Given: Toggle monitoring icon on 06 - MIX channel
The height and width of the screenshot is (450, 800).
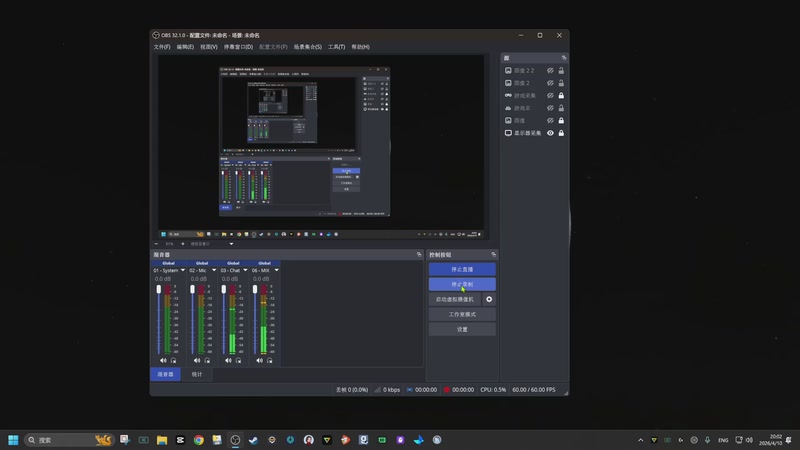Looking at the screenshot, I should (x=271, y=360).
